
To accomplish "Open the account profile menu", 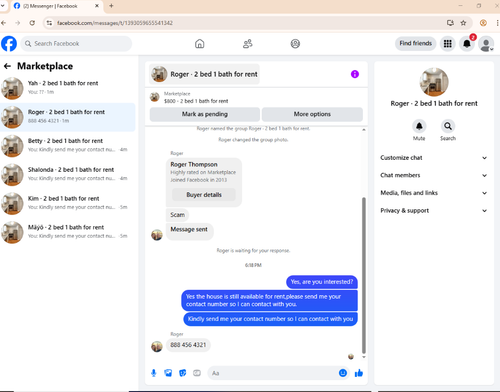I will pyautogui.click(x=486, y=44).
